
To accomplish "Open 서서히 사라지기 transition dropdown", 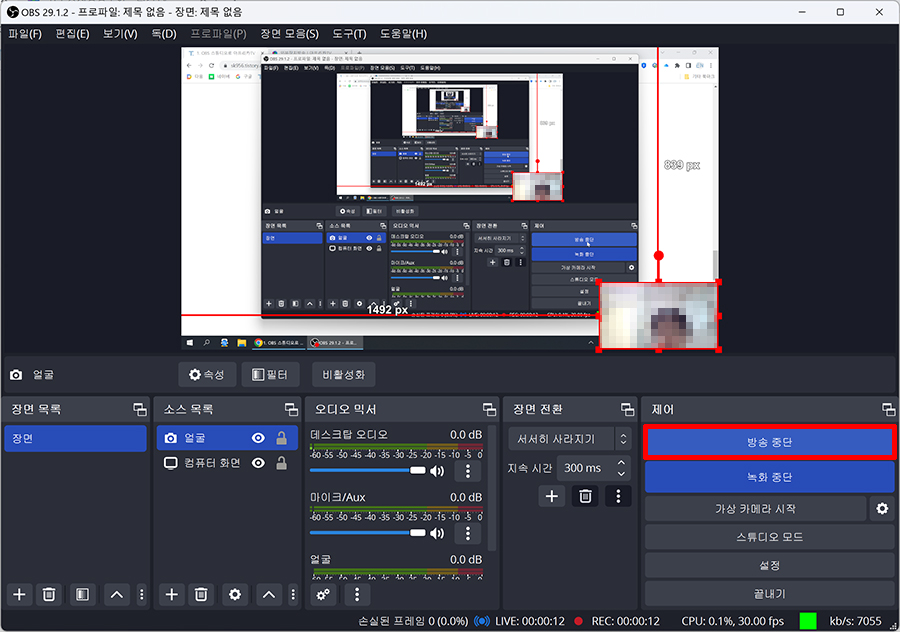I will 569,439.
